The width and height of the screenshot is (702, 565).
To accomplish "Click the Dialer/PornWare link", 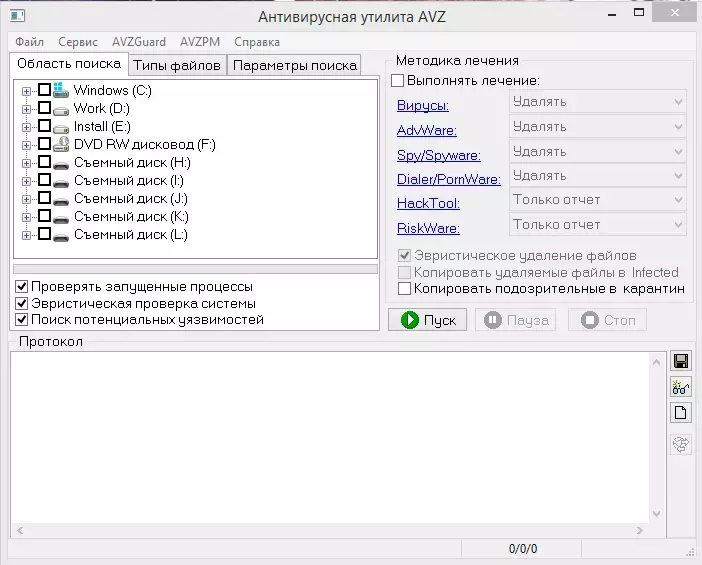I will pyautogui.click(x=449, y=179).
